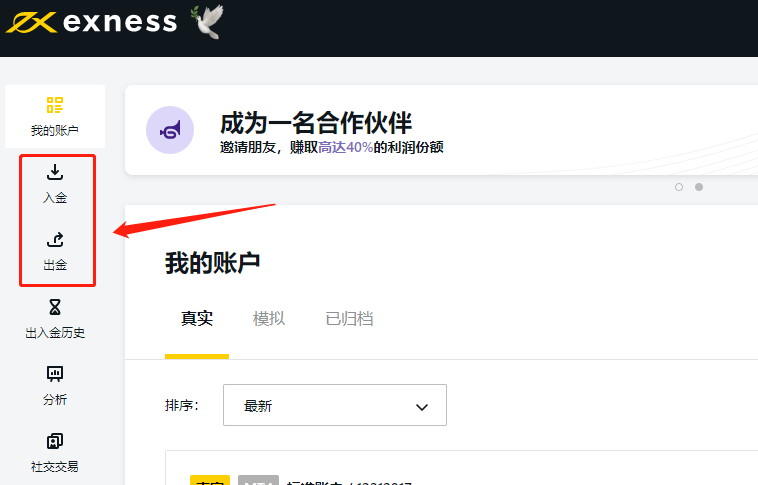This screenshot has width=758, height=485.
Task: Click the dove icon beside Exness logo
Action: click(207, 21)
